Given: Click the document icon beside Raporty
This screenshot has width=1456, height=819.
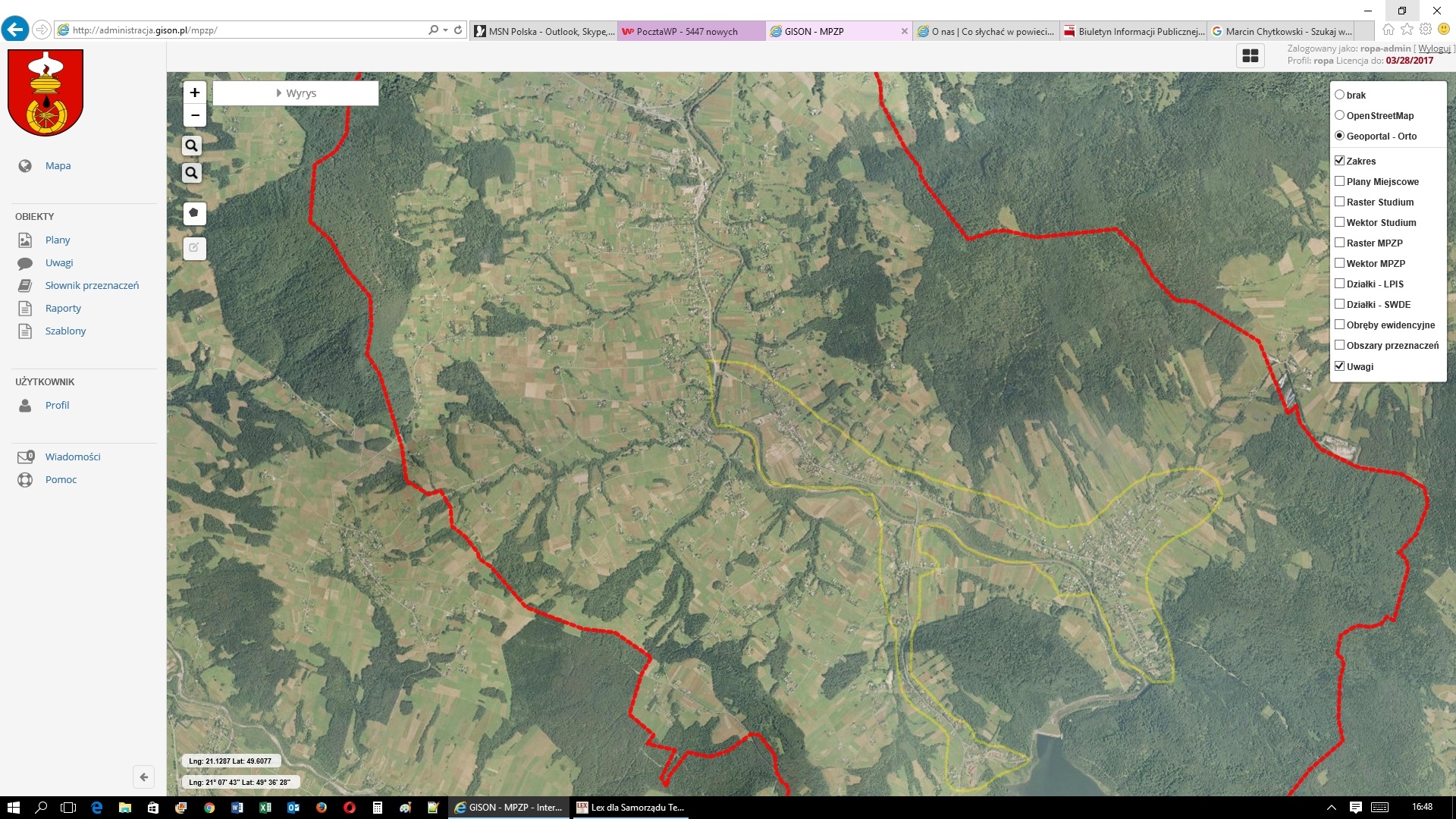Looking at the screenshot, I should 25,309.
